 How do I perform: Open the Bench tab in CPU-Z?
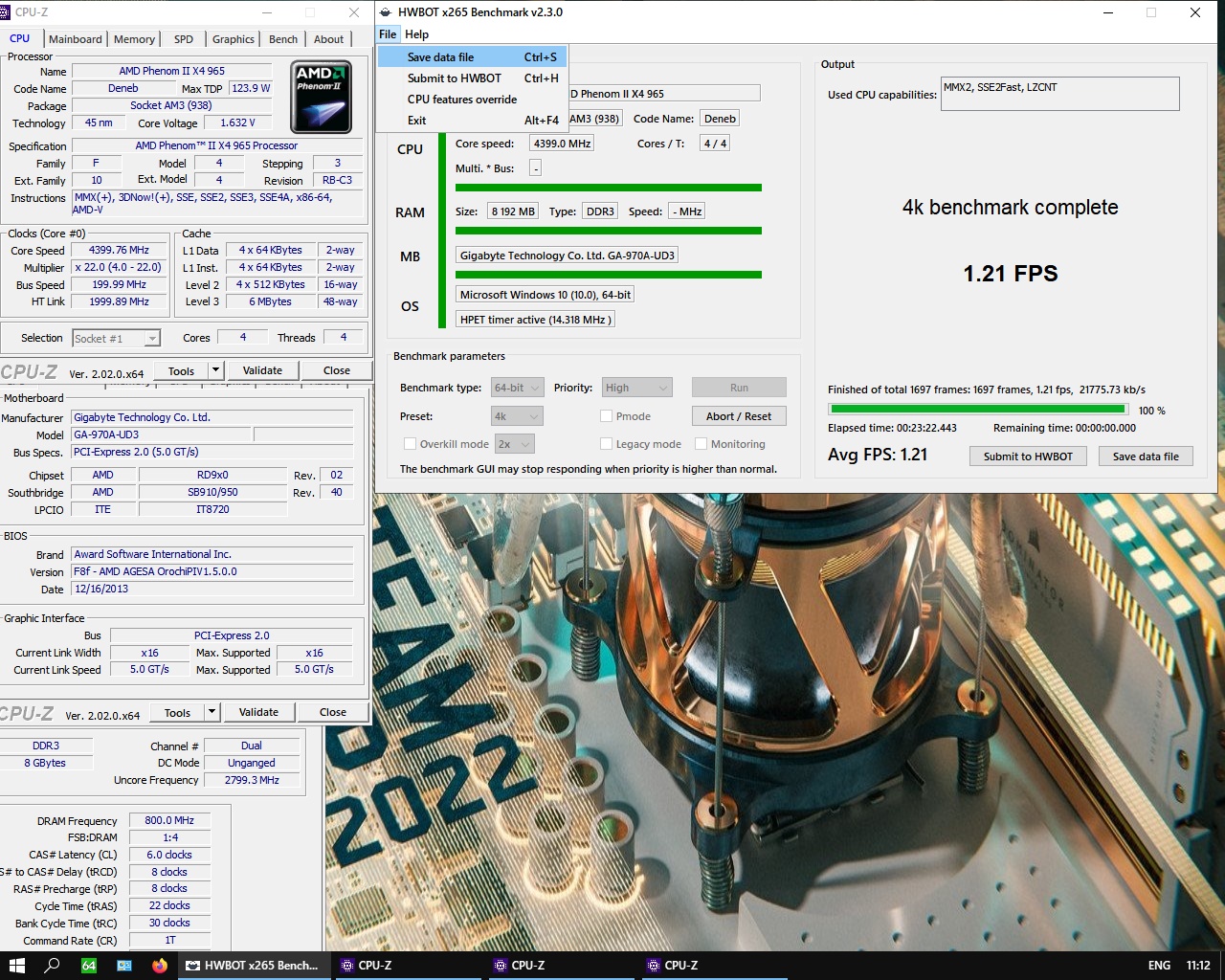click(x=283, y=39)
